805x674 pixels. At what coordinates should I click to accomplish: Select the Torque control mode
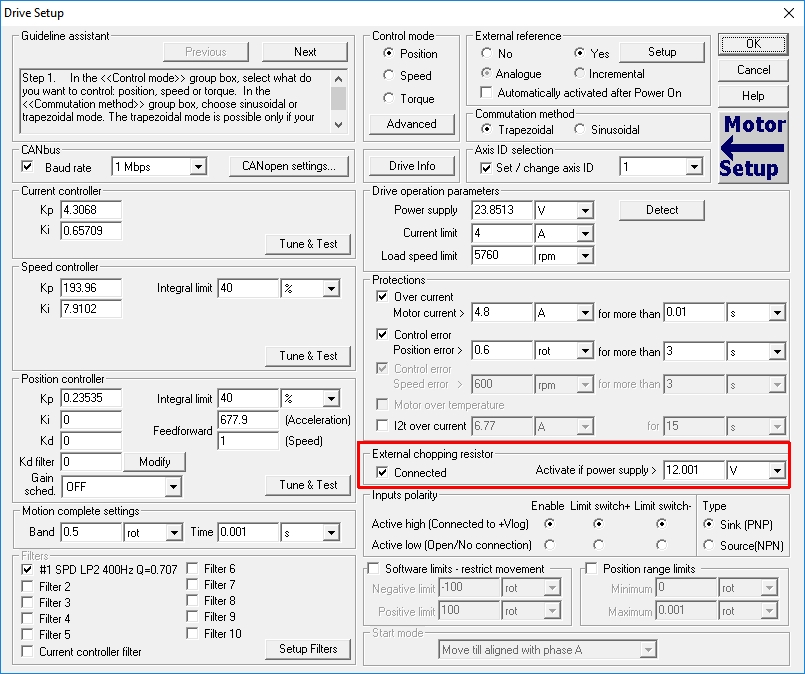[389, 98]
